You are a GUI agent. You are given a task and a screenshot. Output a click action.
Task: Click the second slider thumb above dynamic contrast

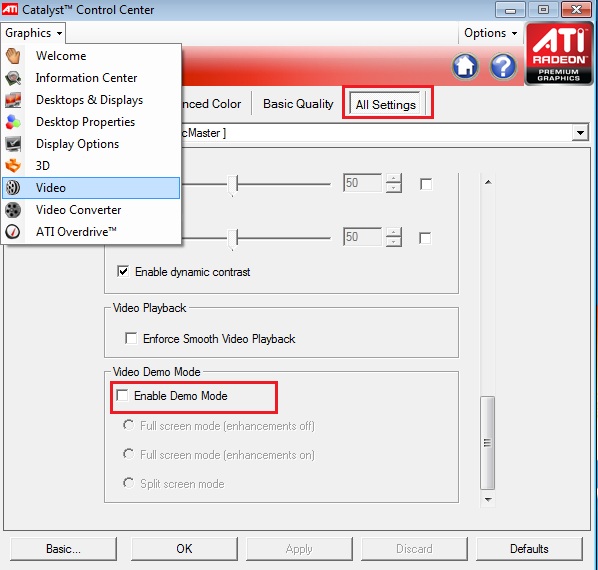[232, 239]
